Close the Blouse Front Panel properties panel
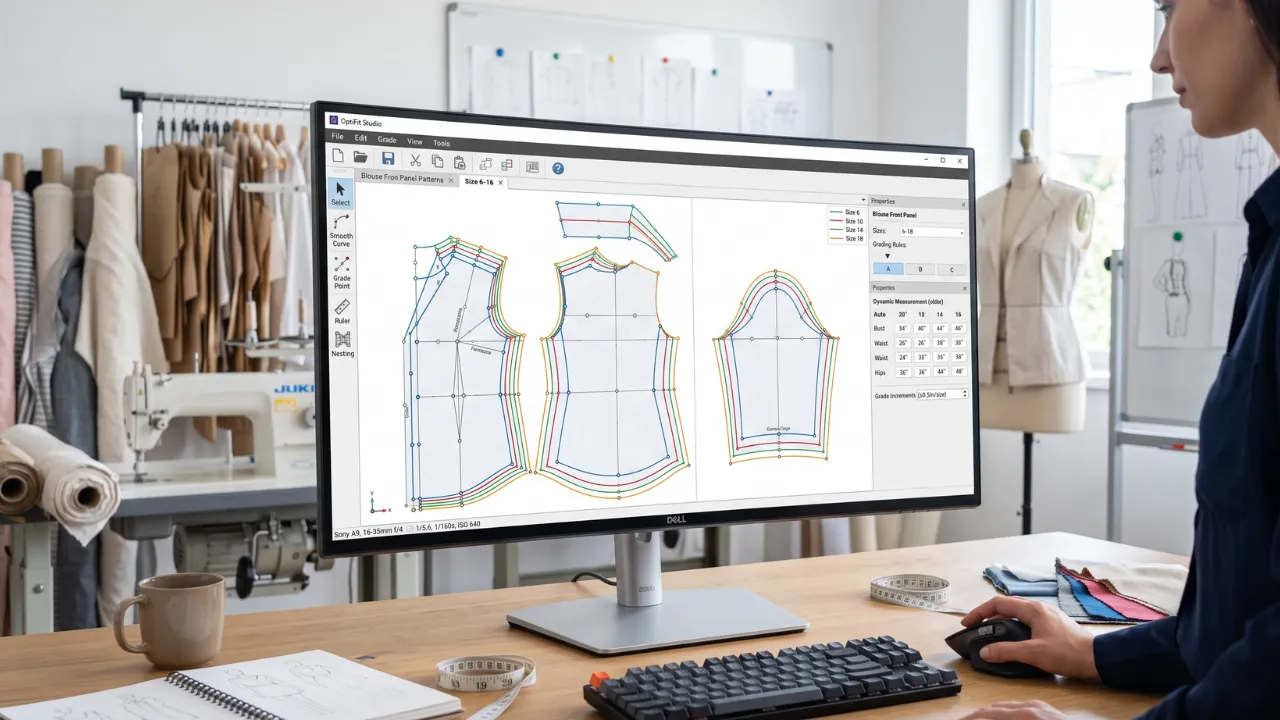 [x=963, y=204]
